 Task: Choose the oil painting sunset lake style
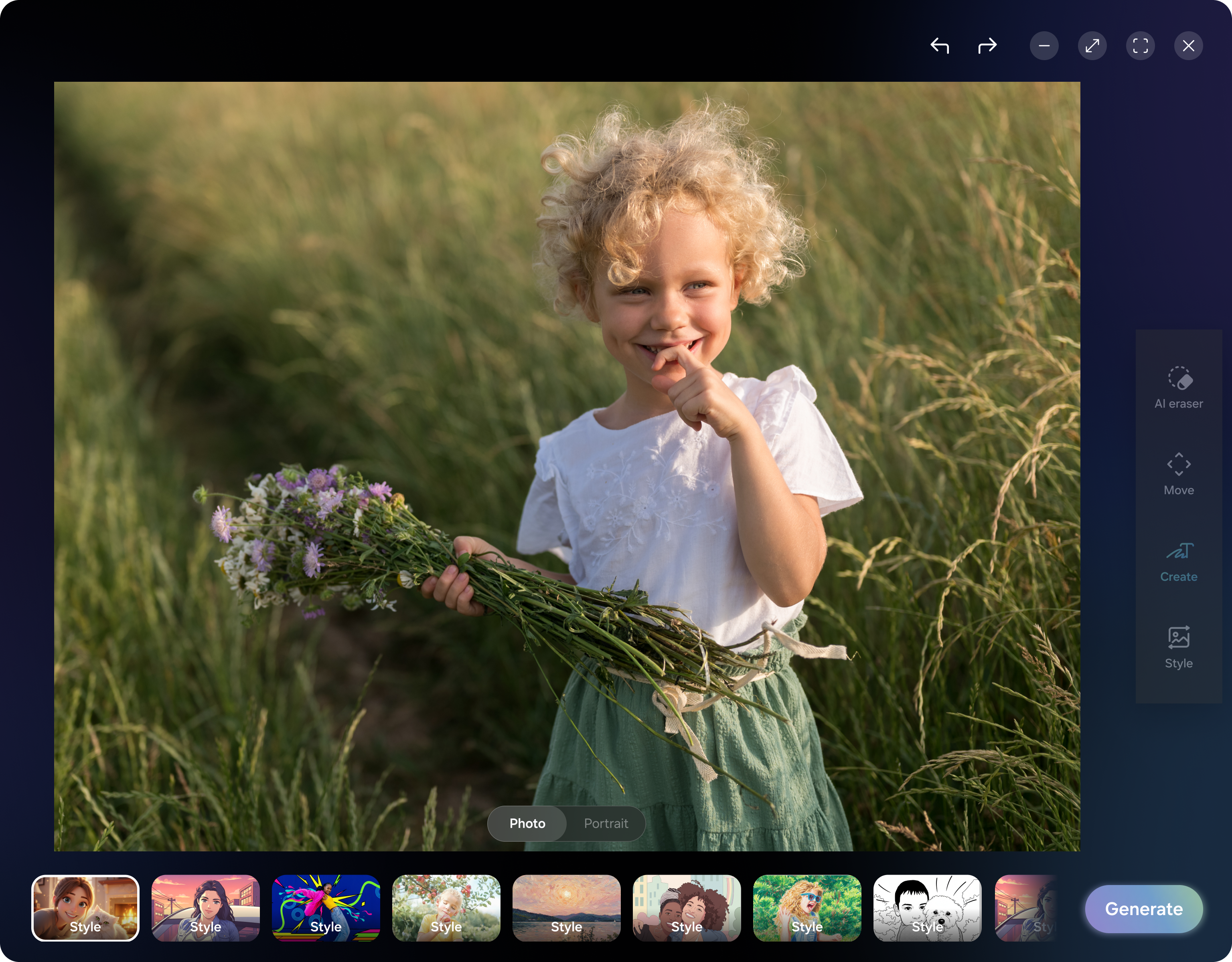566,908
